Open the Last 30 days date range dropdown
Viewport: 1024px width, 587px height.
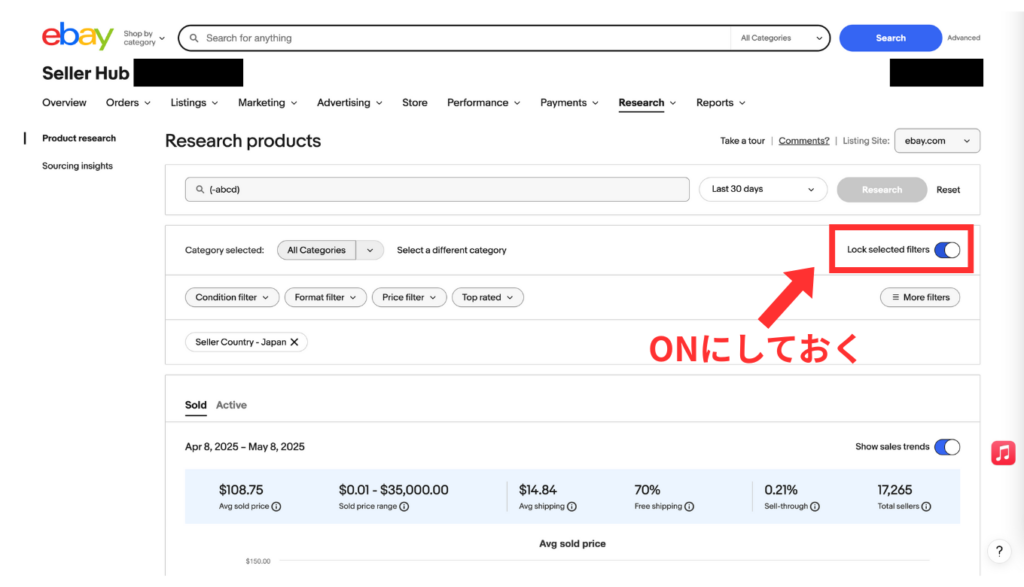(763, 189)
